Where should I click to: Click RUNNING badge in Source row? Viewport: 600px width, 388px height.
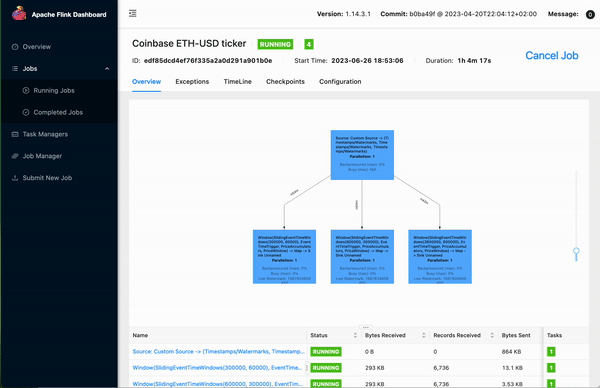pos(326,352)
